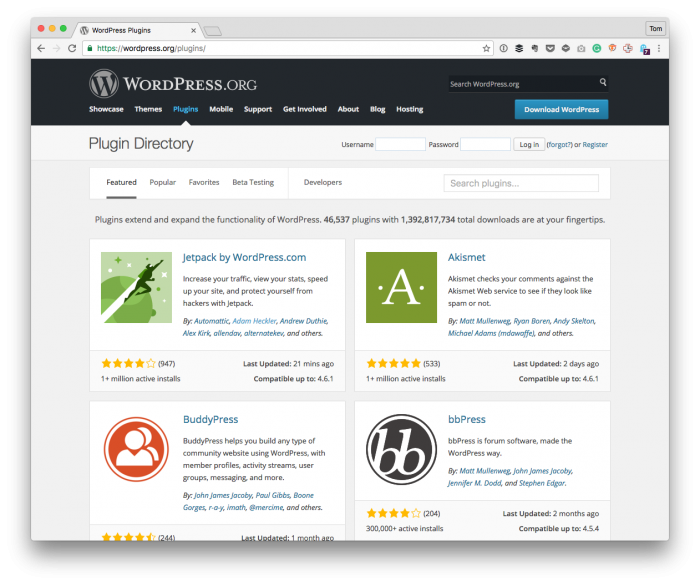Focus the Password field
Screen dimensions: 700x585
click(485, 144)
